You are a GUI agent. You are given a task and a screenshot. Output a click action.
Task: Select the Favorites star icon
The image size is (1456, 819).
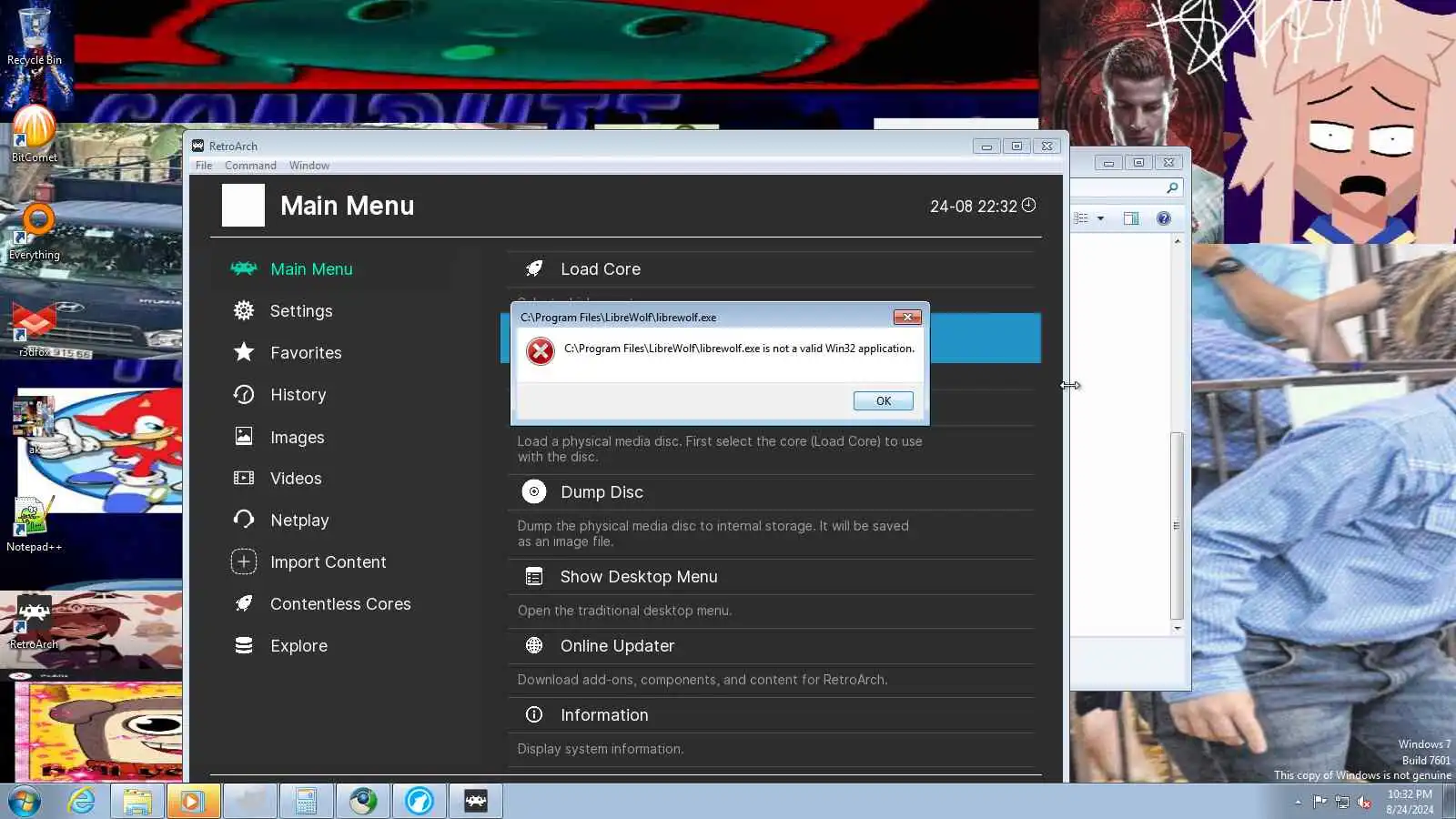click(x=244, y=352)
